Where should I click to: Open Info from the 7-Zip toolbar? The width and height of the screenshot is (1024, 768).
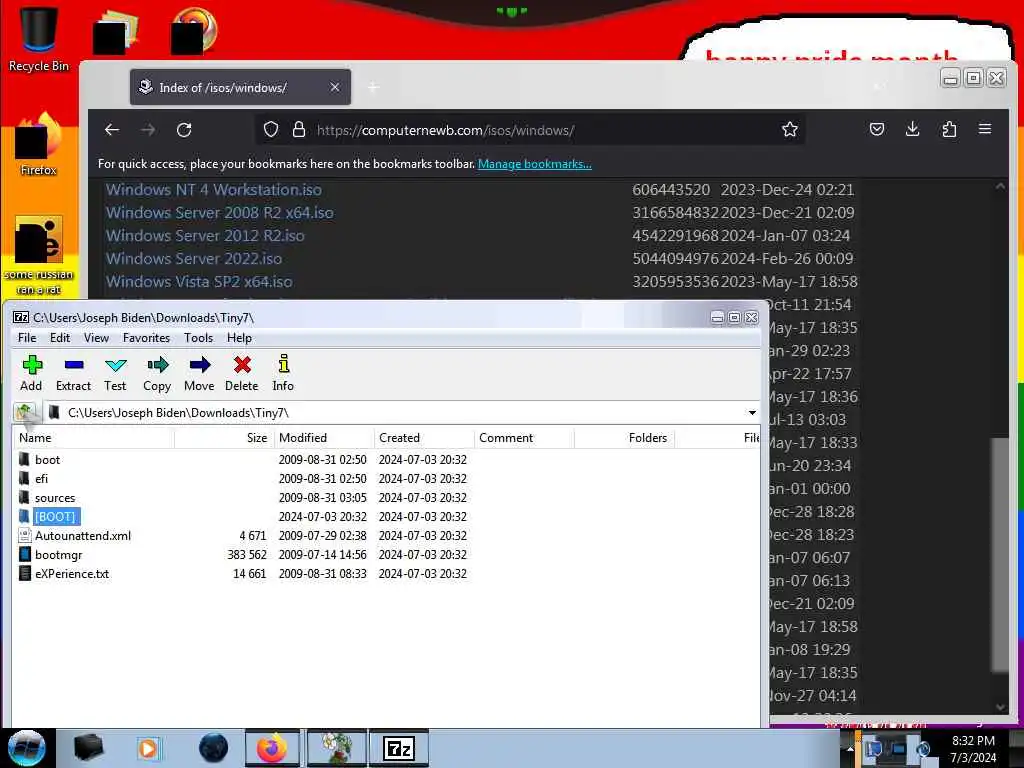tap(283, 373)
